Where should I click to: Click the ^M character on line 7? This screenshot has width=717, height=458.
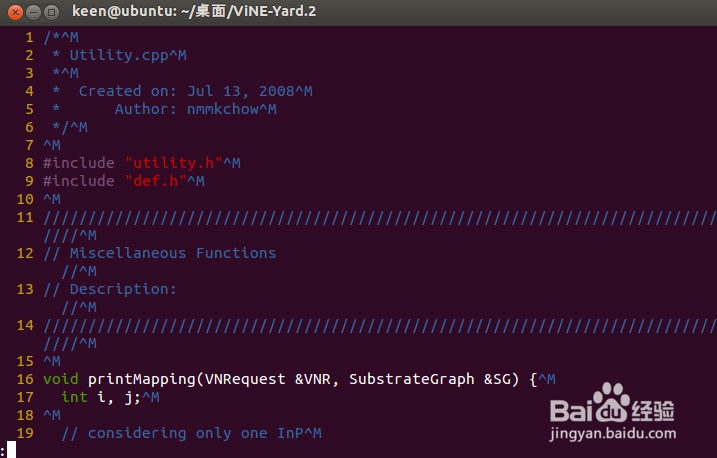(52, 145)
